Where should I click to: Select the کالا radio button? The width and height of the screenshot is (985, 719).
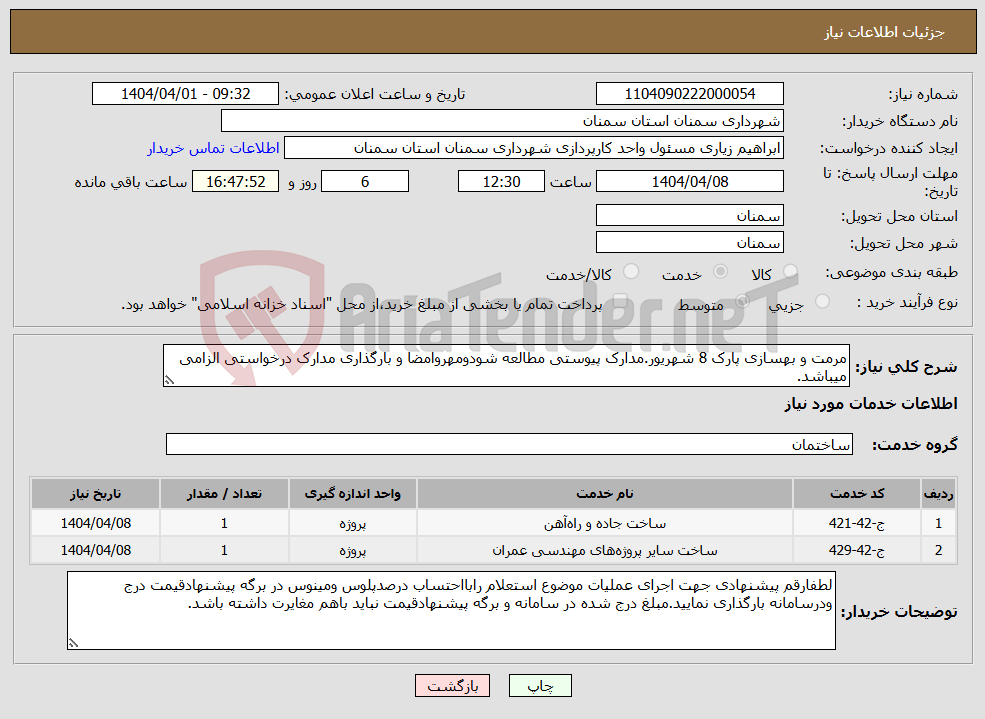pyautogui.click(x=790, y=271)
